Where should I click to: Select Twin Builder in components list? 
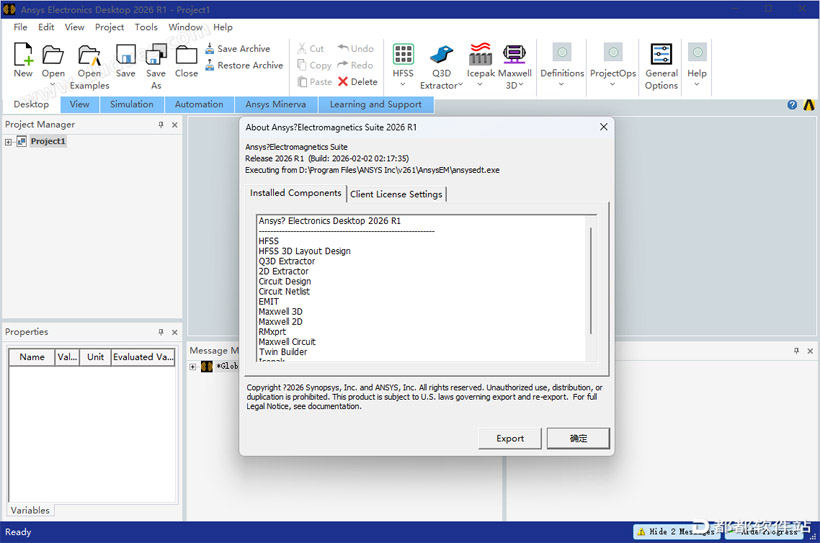point(283,352)
